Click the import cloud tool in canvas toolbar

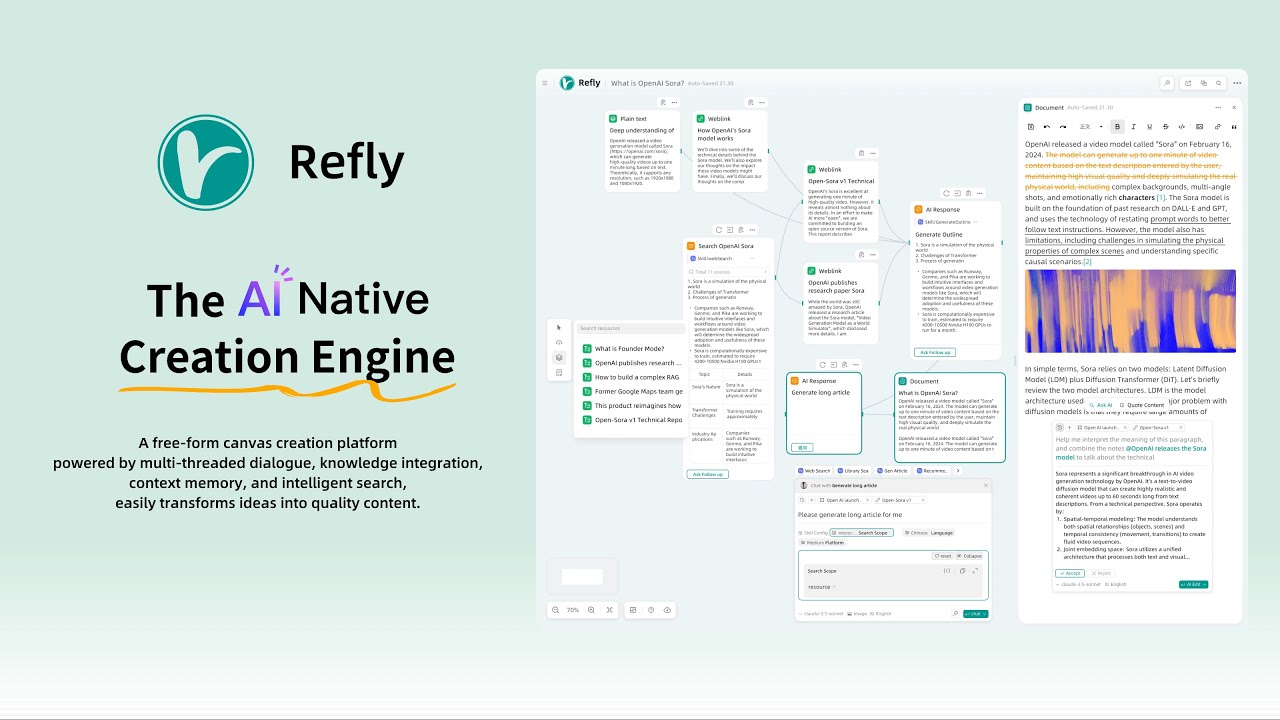(x=559, y=342)
